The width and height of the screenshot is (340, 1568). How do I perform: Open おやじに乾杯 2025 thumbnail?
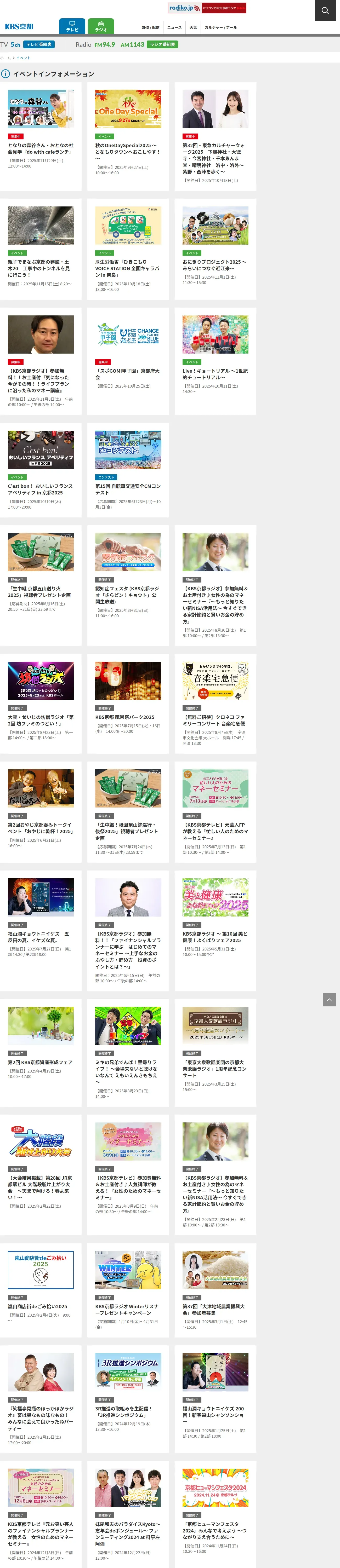pyautogui.click(x=41, y=788)
